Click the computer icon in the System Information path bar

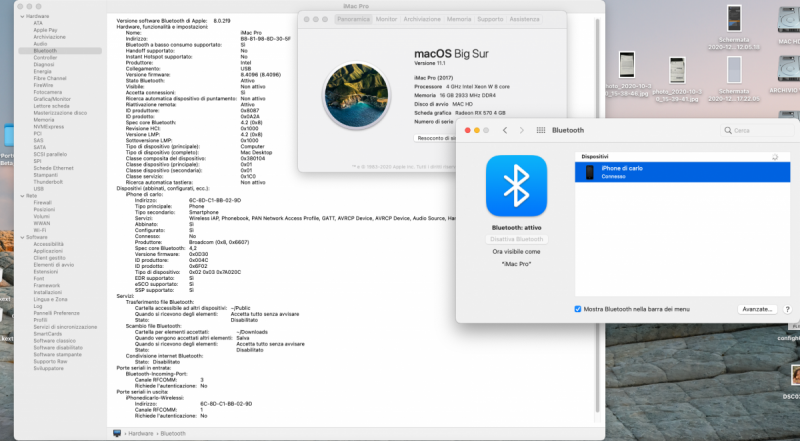[117, 433]
